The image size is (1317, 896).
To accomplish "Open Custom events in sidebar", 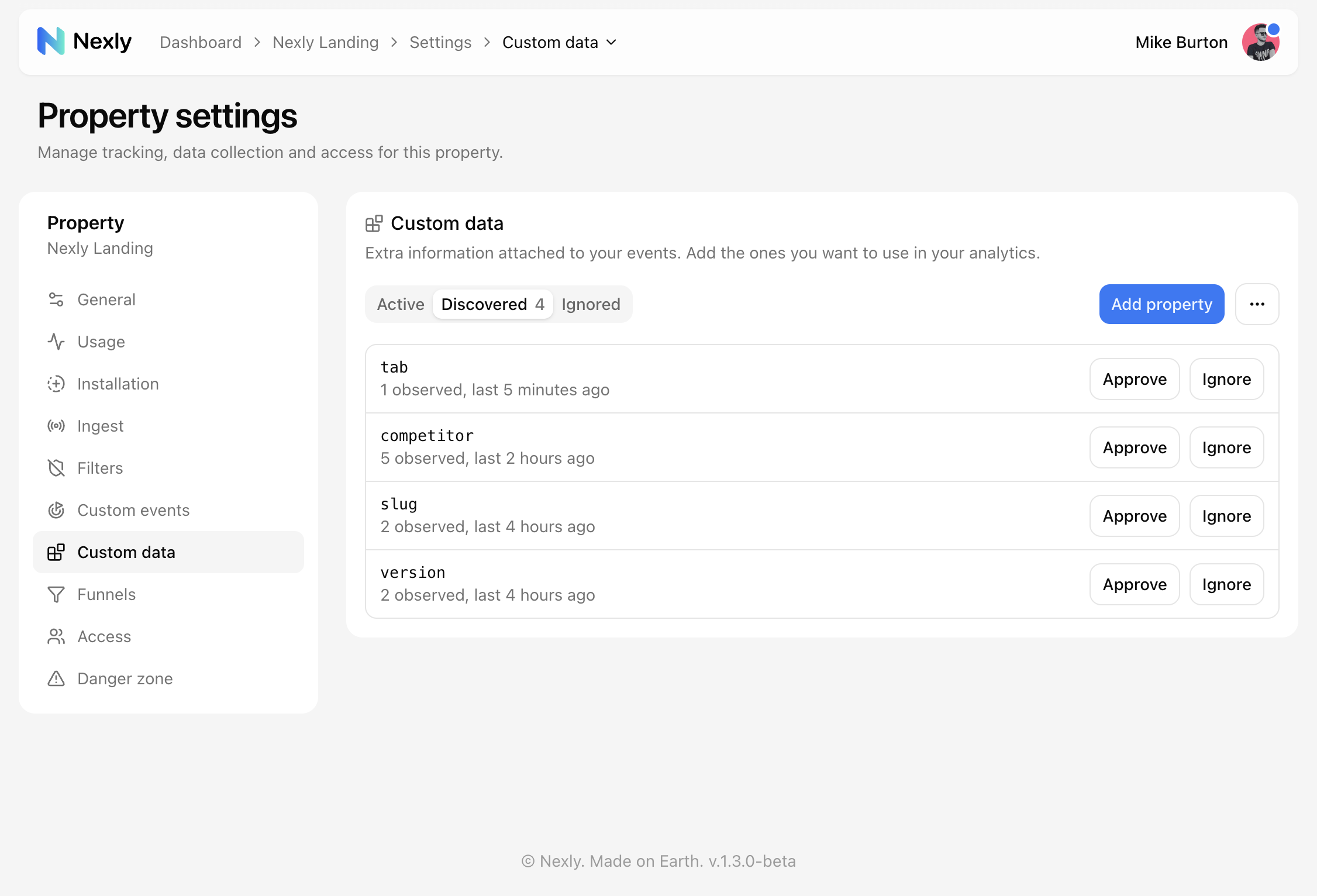I will pos(168,510).
